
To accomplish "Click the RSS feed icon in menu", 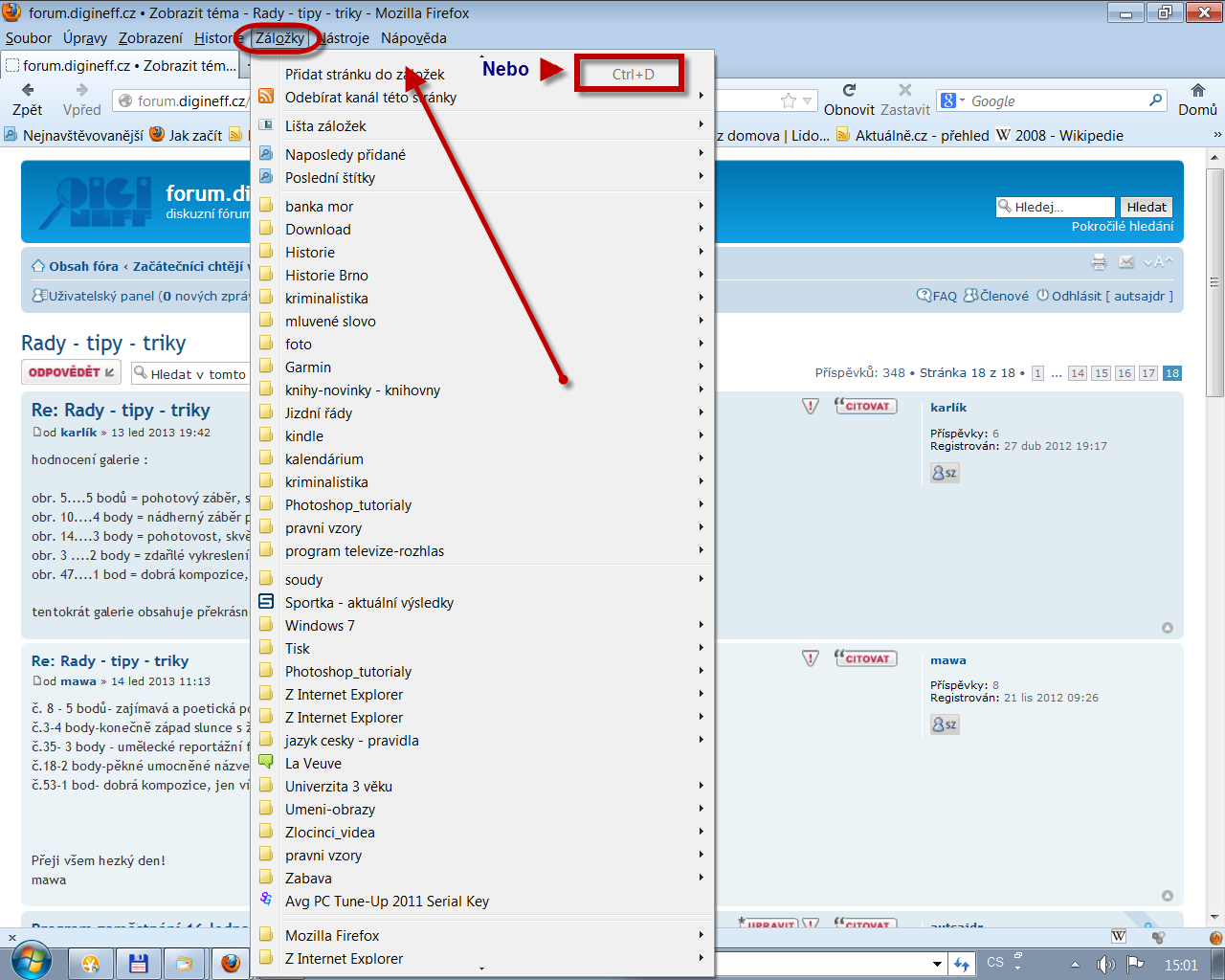I will tap(266, 97).
